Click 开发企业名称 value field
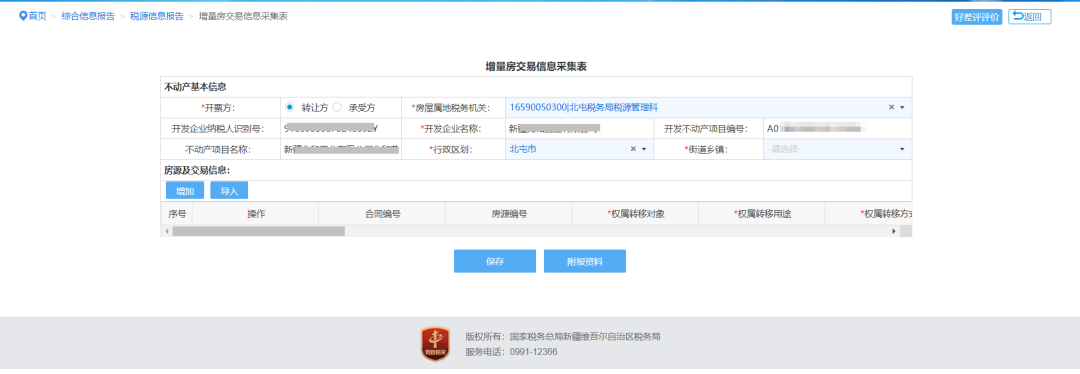Viewport: 1080px width, 374px height. [579, 128]
